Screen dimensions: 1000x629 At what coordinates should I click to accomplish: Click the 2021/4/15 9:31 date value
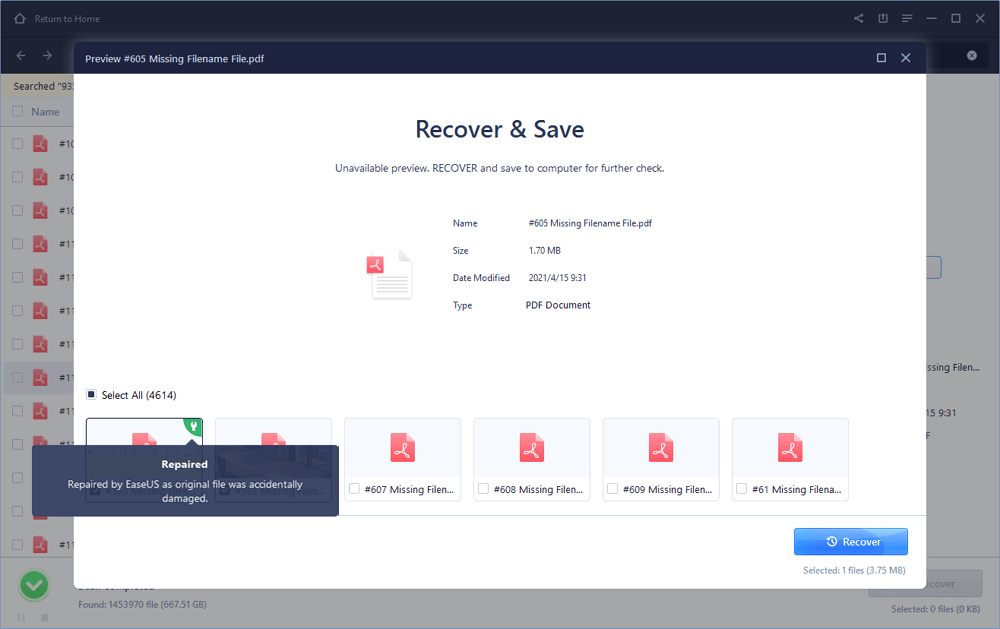point(557,278)
